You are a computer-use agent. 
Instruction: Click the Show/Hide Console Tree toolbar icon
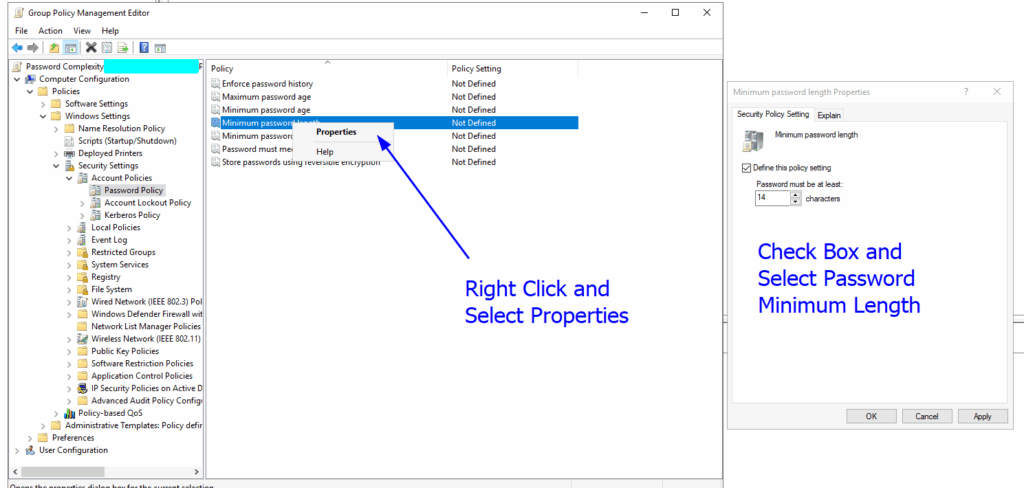click(x=70, y=47)
